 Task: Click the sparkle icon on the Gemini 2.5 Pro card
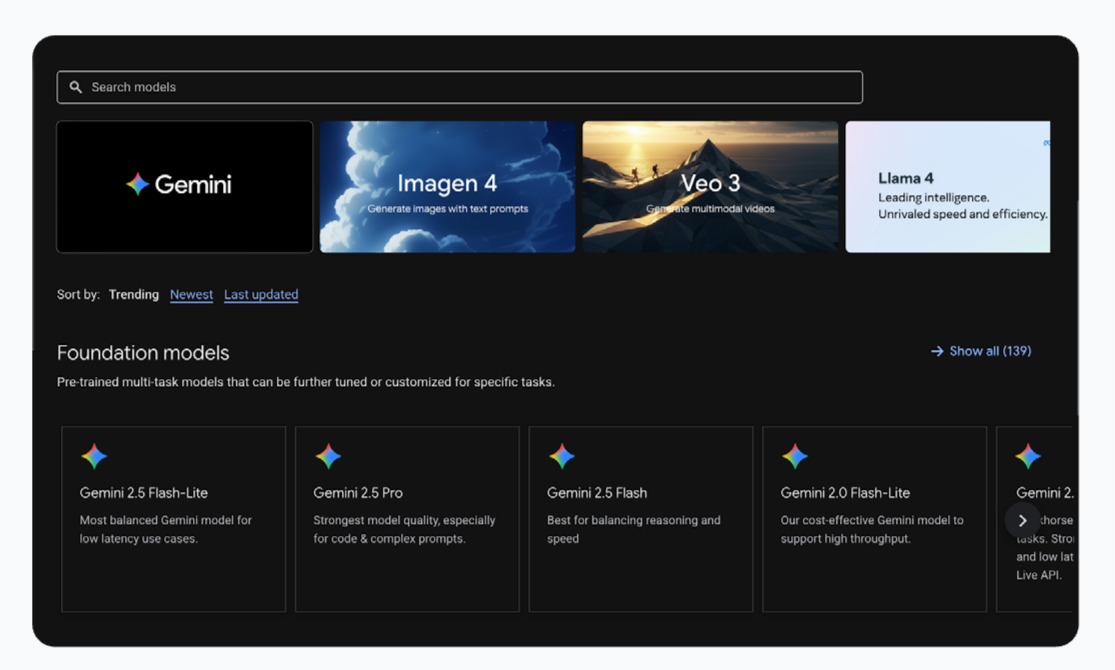point(328,456)
